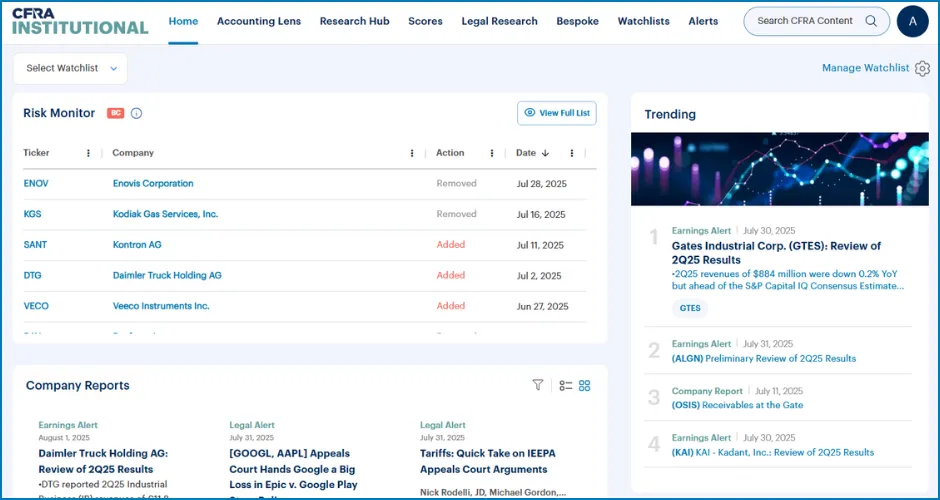
Task: Click the CFRA Institutional logo
Action: tap(80, 22)
